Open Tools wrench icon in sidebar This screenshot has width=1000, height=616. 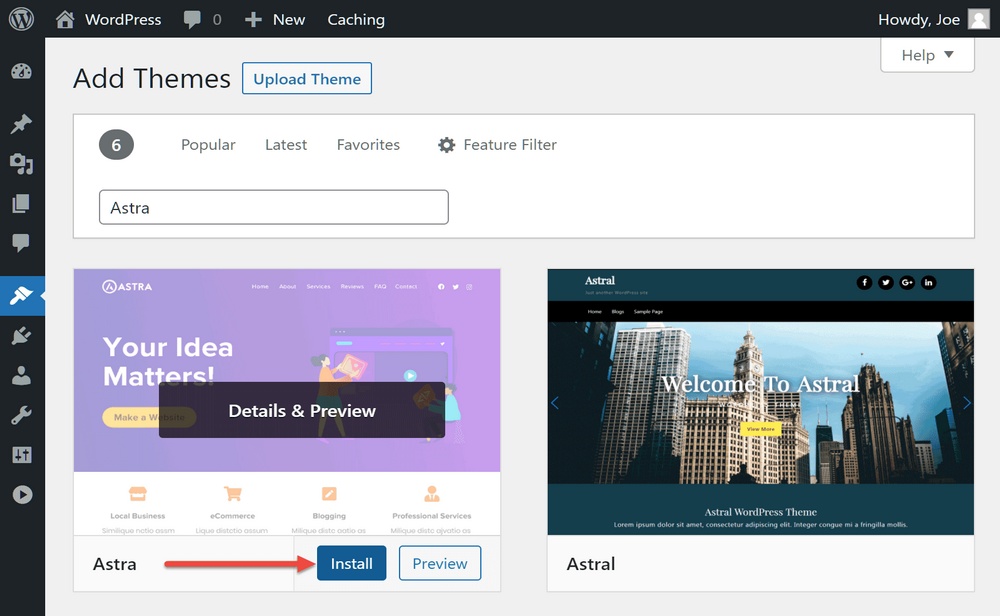pos(22,416)
